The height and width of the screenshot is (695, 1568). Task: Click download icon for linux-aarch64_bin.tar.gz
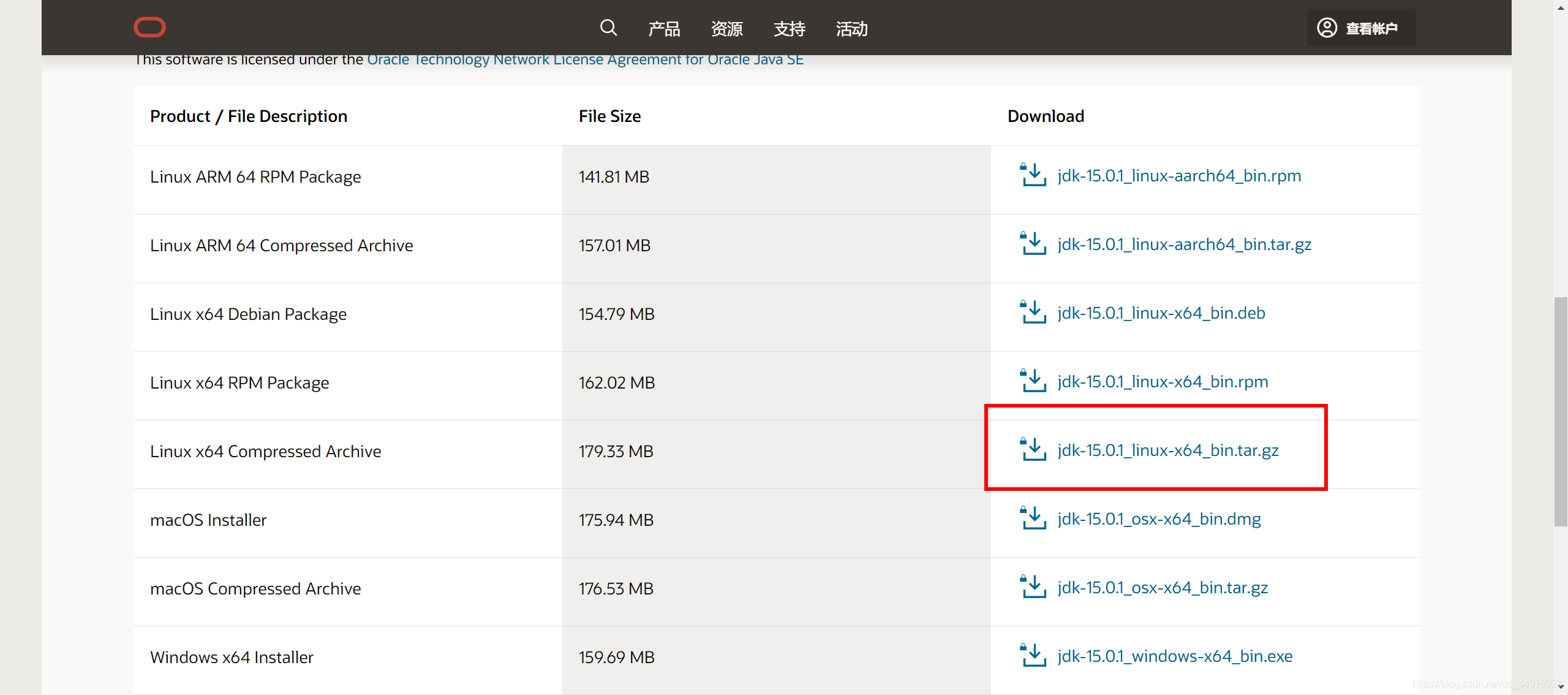pyautogui.click(x=1033, y=244)
